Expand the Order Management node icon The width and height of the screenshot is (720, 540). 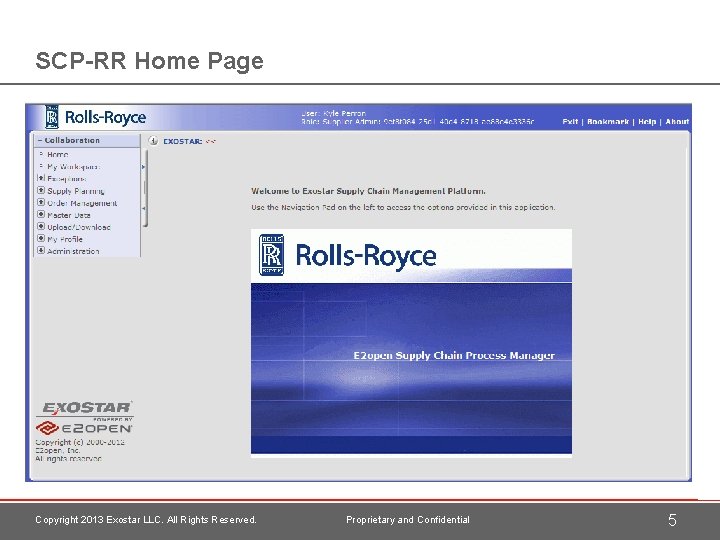(41, 202)
